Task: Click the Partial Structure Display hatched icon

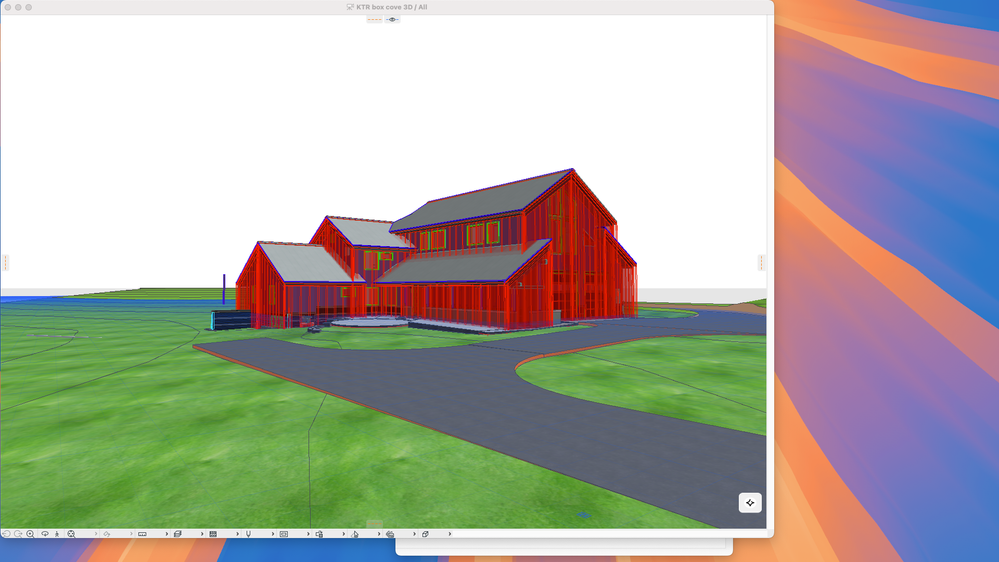Action: click(213, 534)
